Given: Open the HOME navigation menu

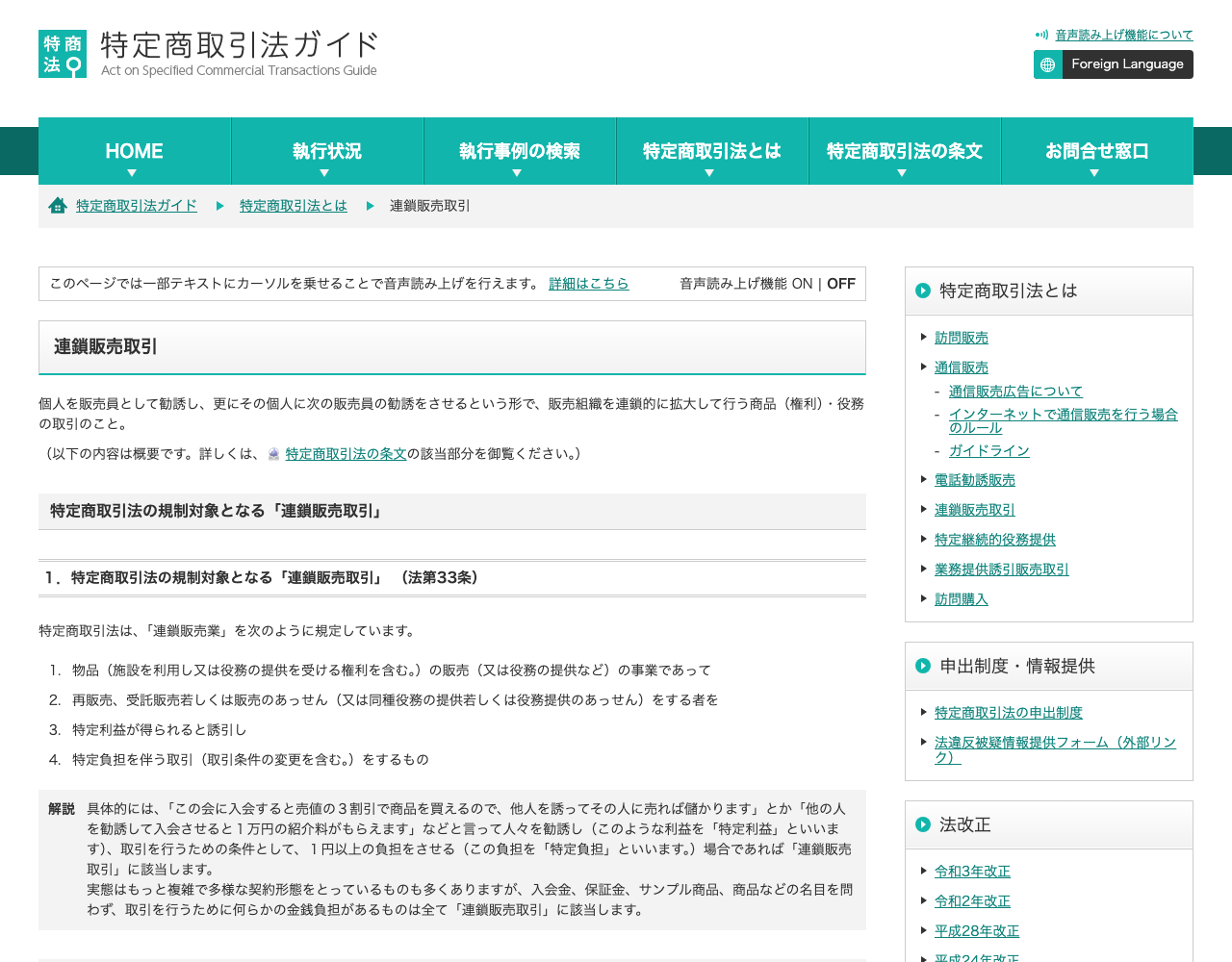Looking at the screenshot, I should [135, 151].
